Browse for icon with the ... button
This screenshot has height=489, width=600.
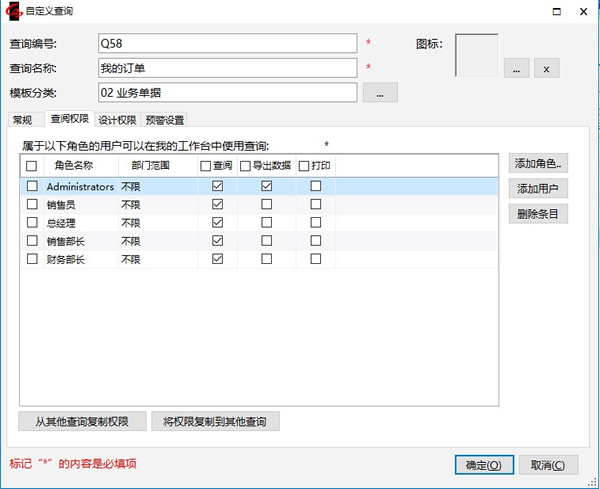tap(515, 68)
